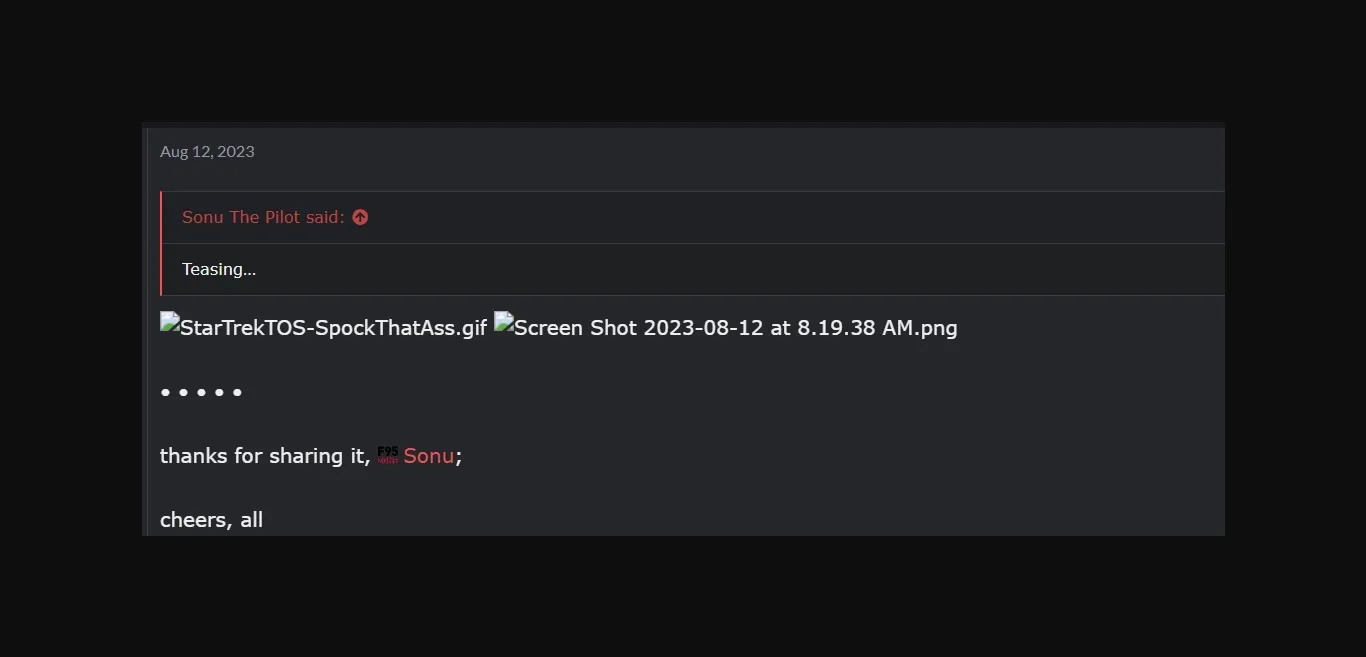This screenshot has width=1366, height=657.
Task: Click the broken image icon before StarTrekTOS-SpockThatAss.gif
Action: point(169,322)
